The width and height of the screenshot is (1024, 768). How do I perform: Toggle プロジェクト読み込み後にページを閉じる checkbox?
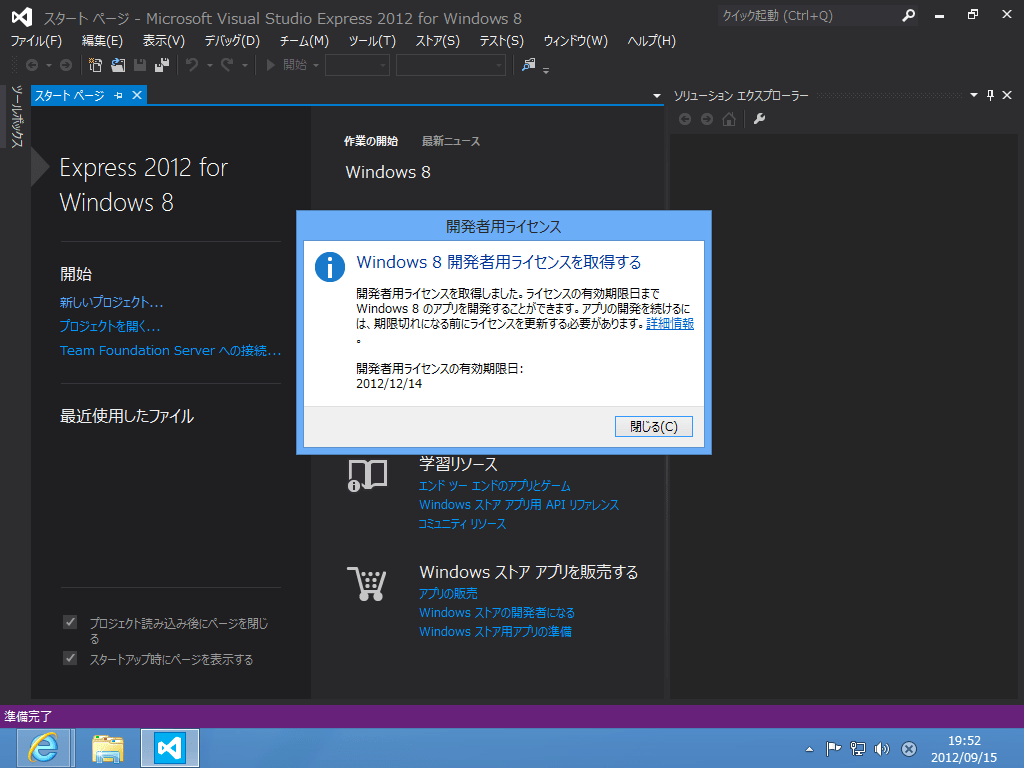pos(70,622)
